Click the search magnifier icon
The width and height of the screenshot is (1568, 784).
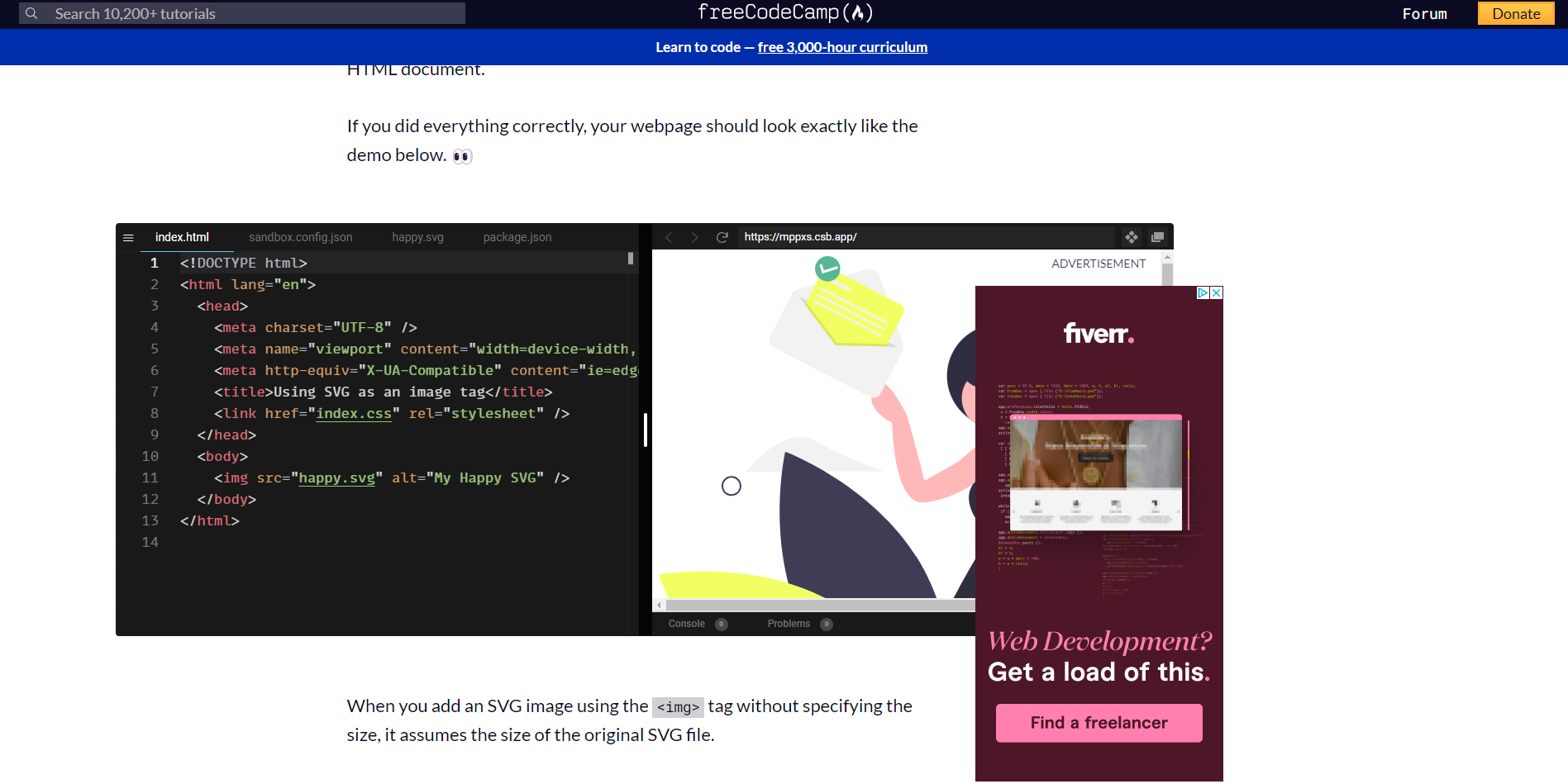tap(31, 13)
